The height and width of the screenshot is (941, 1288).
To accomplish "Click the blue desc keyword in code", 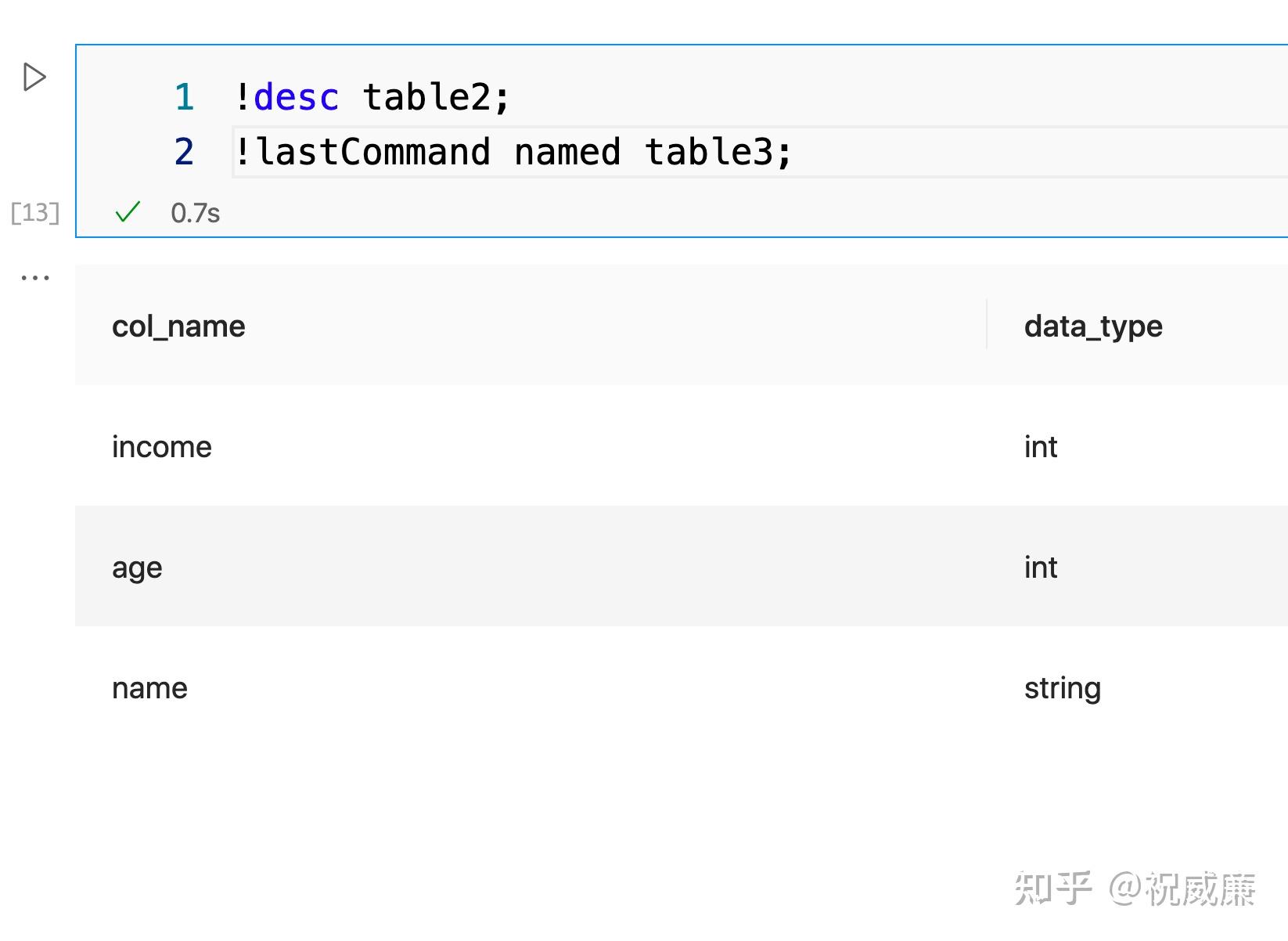I will (x=297, y=98).
